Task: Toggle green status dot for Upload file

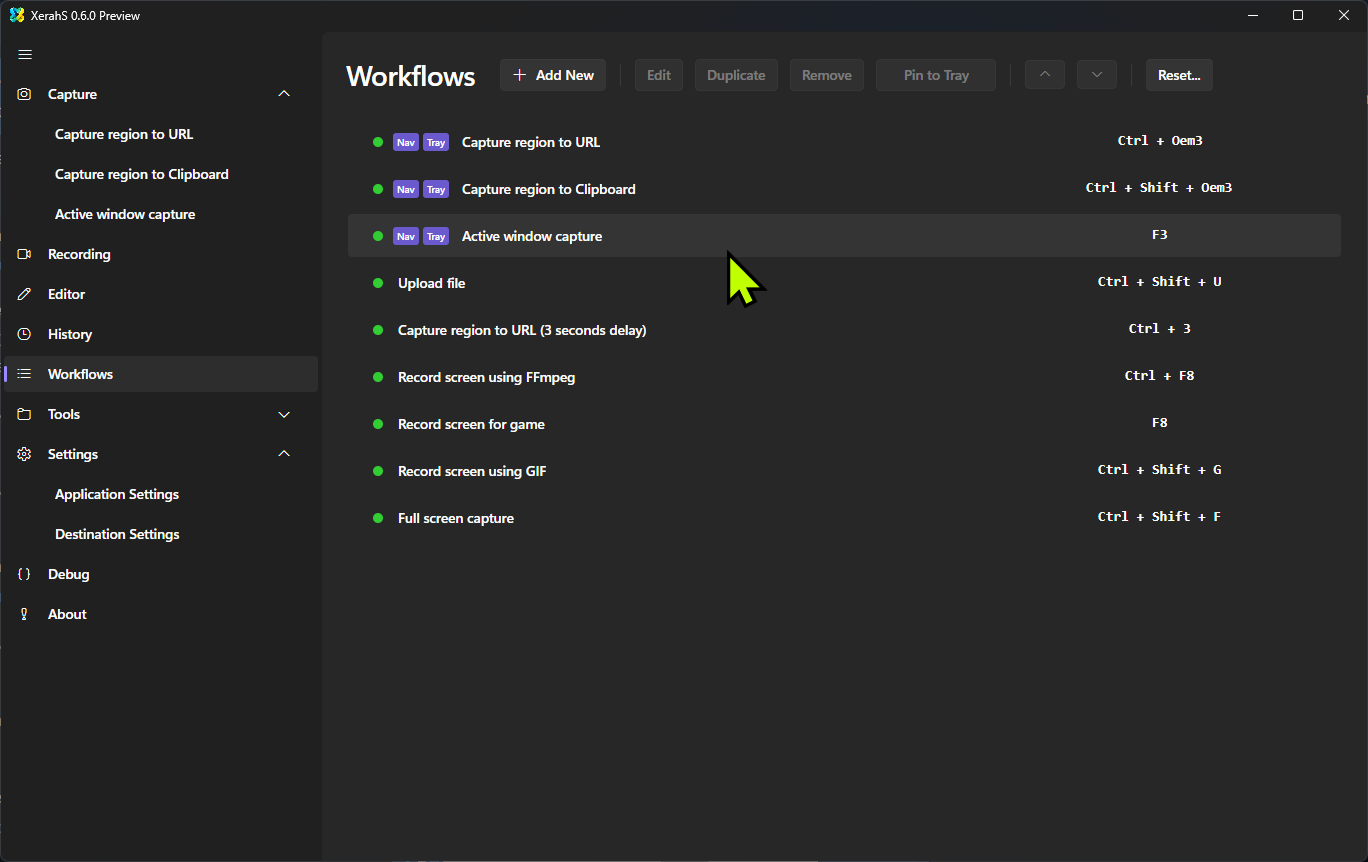Action: [x=378, y=283]
